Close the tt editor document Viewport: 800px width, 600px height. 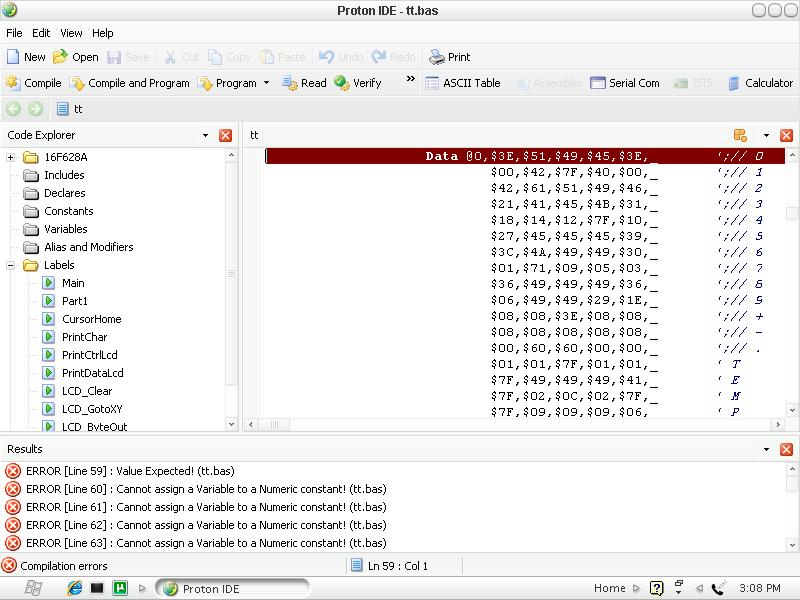tap(786, 135)
